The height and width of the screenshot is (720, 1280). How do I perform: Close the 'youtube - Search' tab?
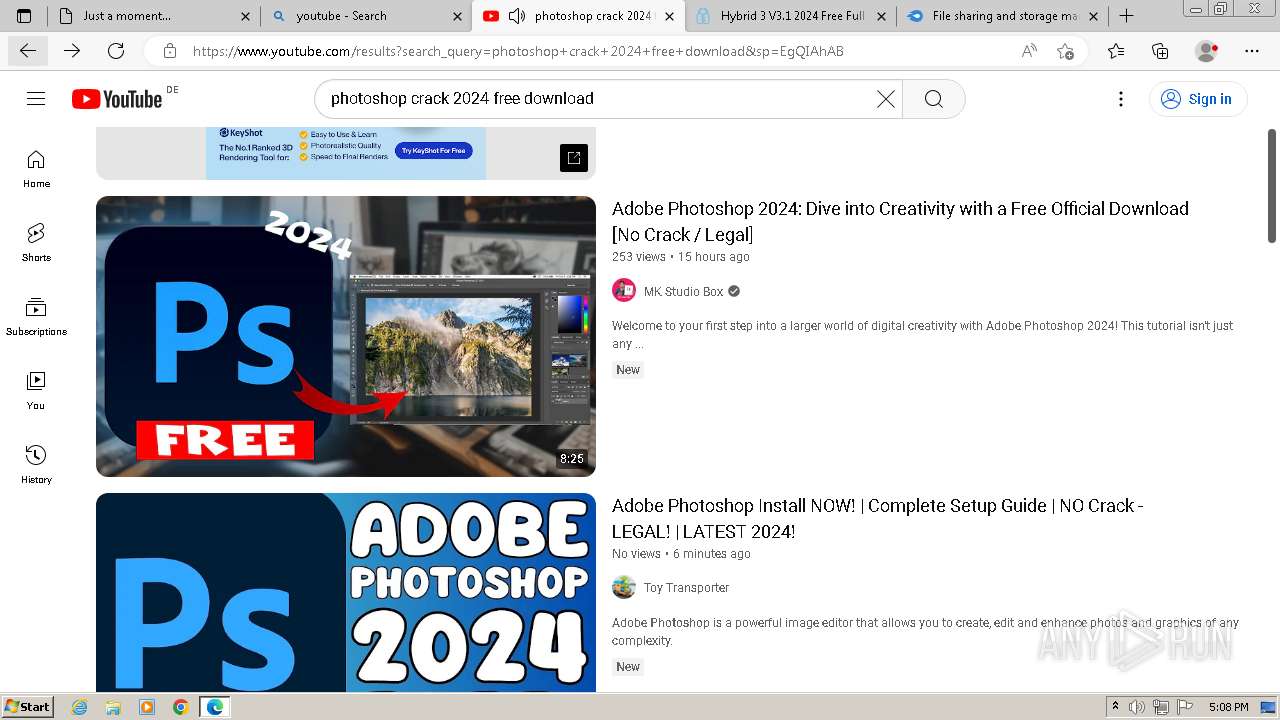point(458,16)
